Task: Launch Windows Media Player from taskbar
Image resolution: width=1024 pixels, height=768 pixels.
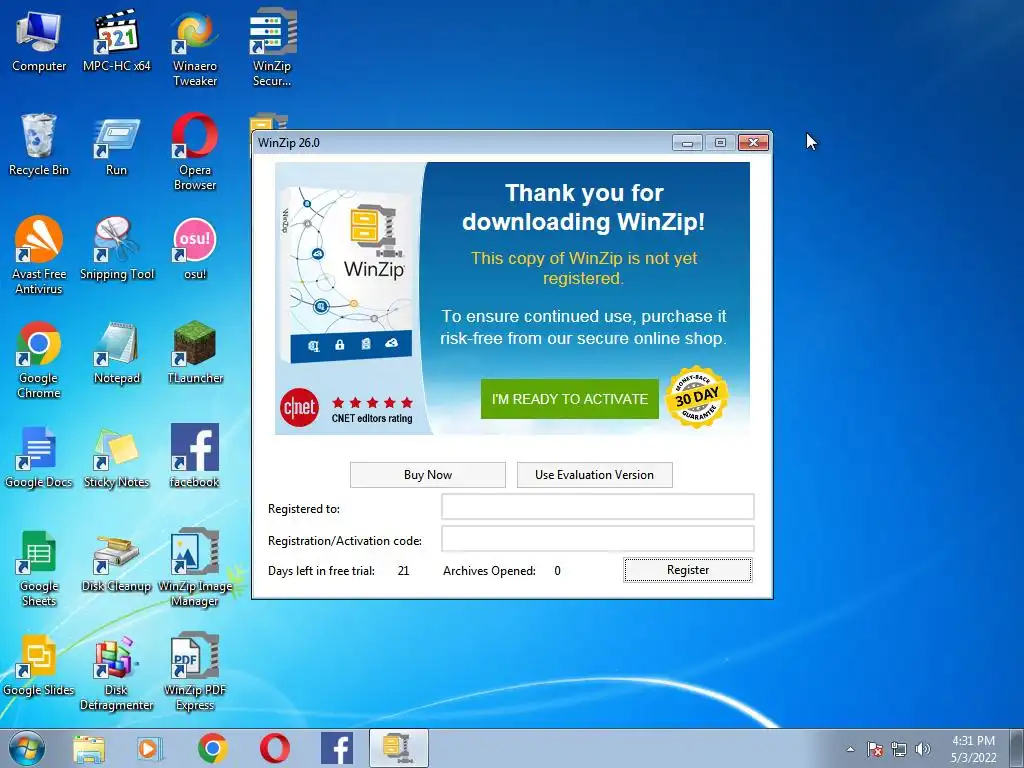Action: (x=150, y=749)
